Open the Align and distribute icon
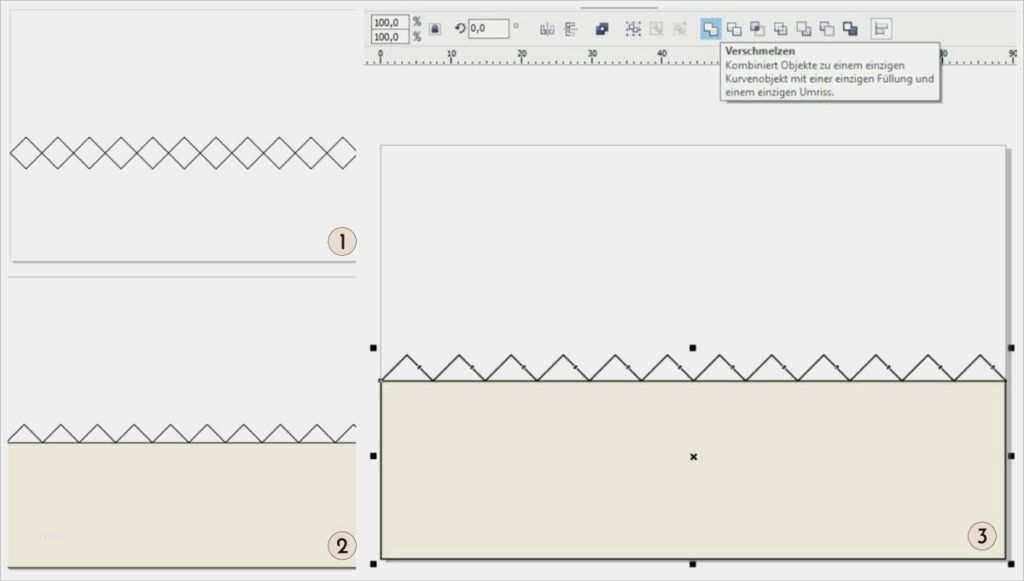Image resolution: width=1024 pixels, height=581 pixels. click(881, 29)
